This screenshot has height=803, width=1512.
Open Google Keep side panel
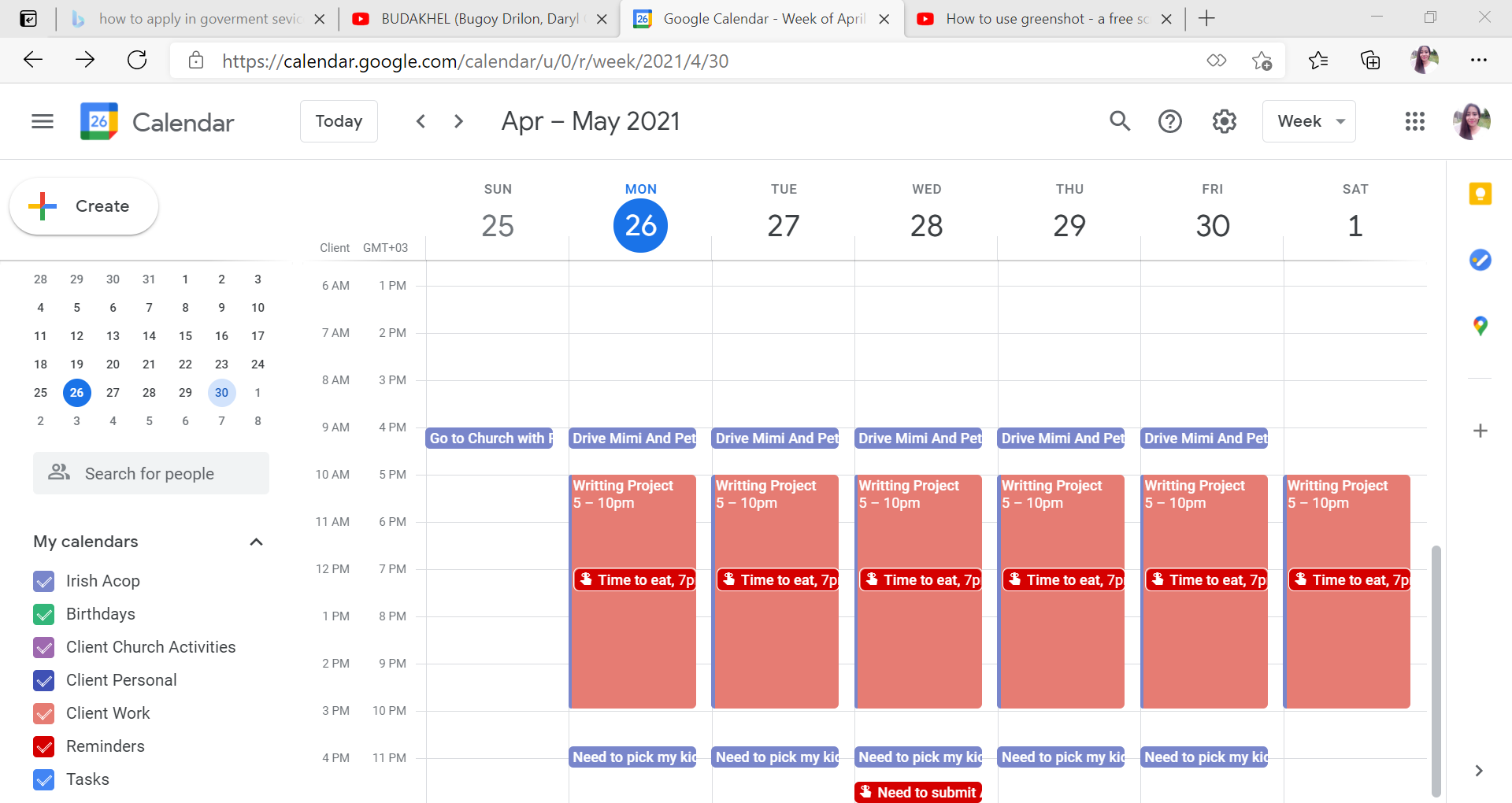click(x=1480, y=194)
